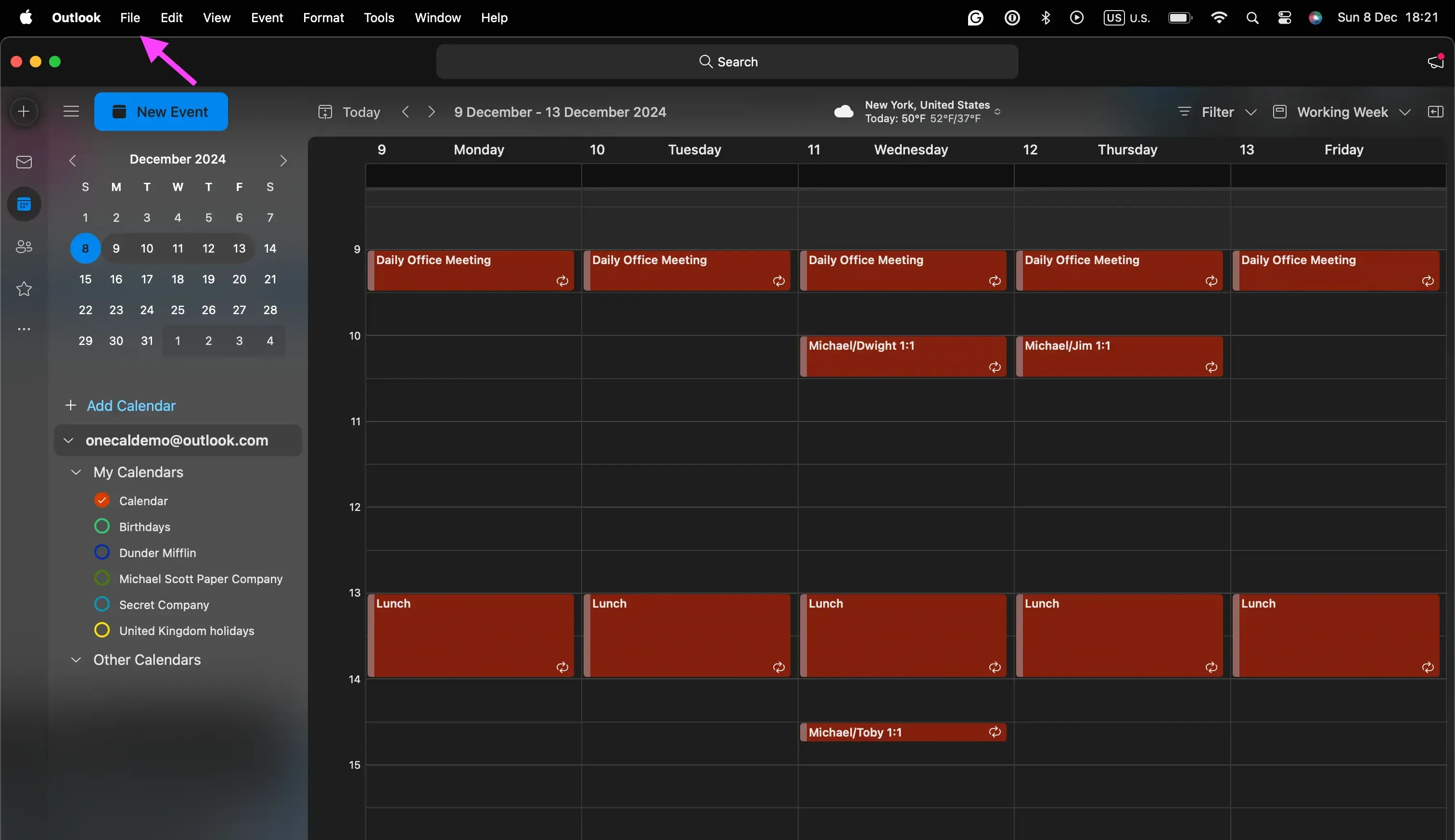
Task: Click the round plus compose icon
Action: click(x=24, y=111)
